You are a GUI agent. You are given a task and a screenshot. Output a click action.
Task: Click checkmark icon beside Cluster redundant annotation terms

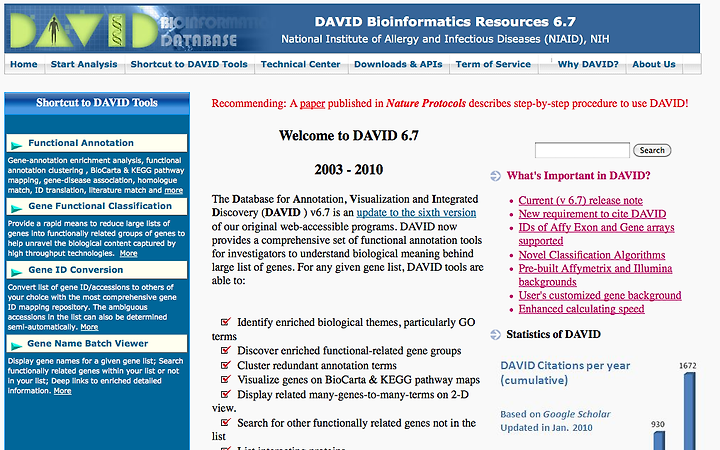[225, 365]
